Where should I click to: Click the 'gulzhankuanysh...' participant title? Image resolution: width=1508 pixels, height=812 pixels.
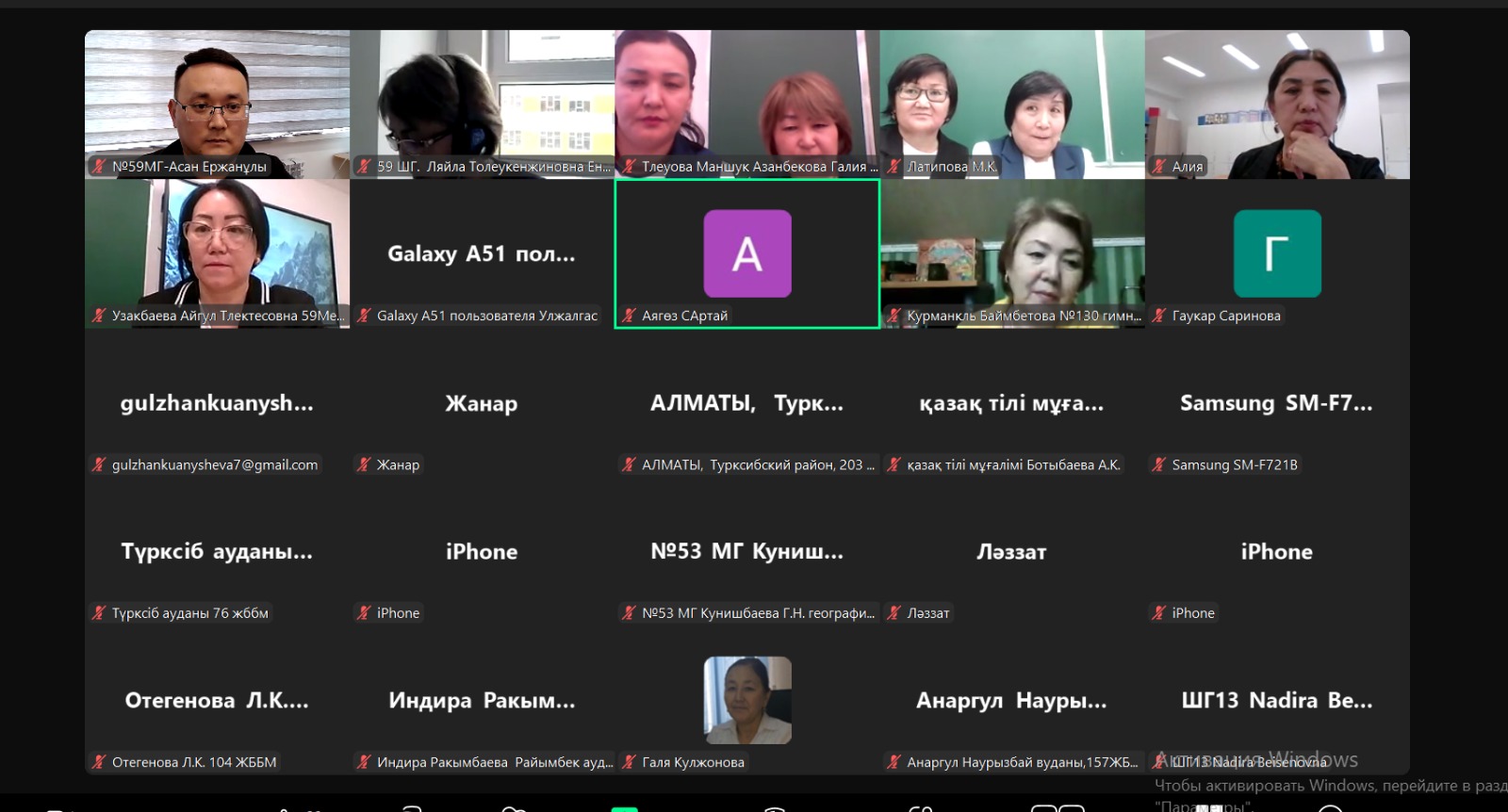tap(217, 403)
